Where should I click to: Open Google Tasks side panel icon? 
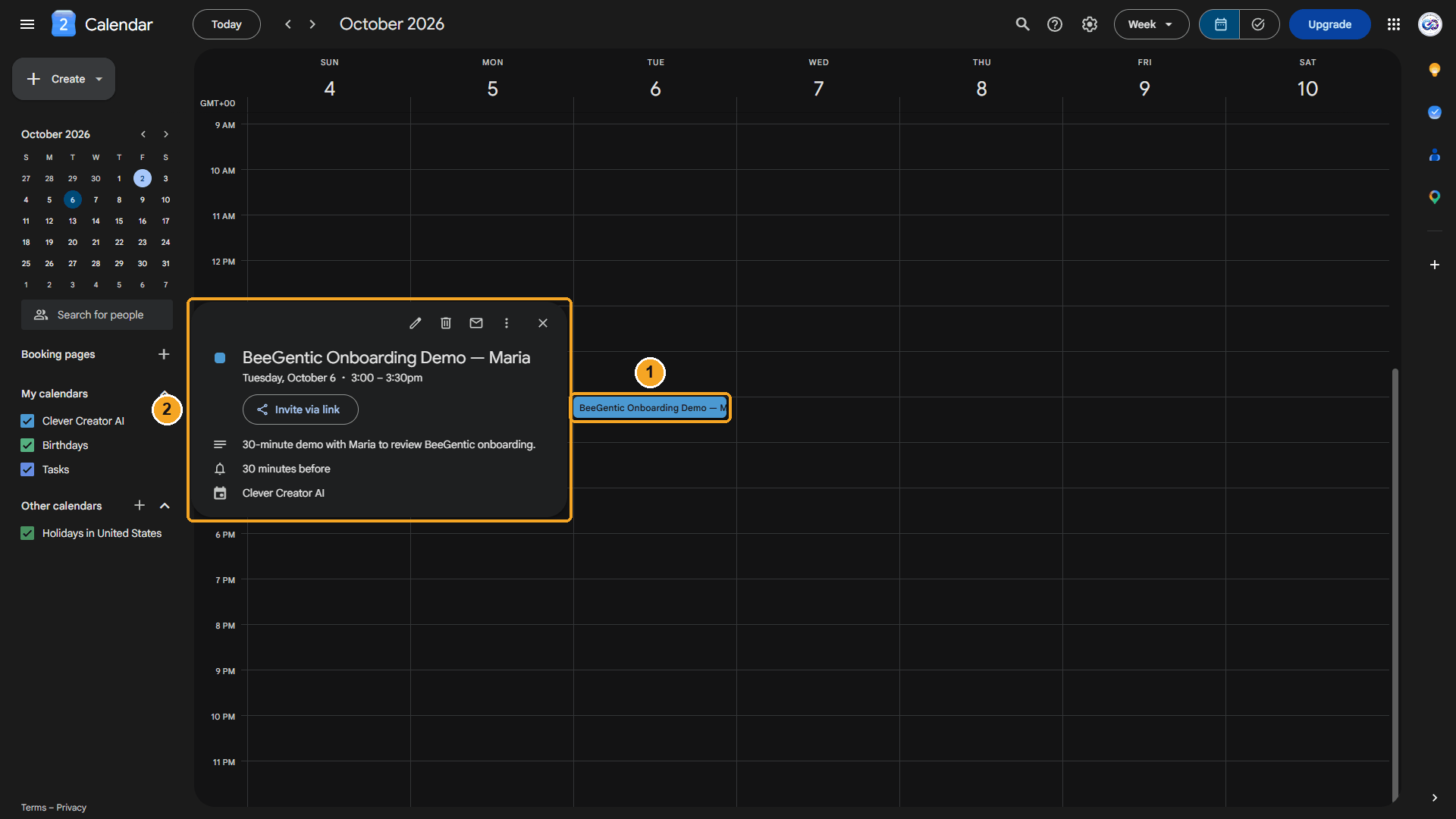click(1435, 112)
